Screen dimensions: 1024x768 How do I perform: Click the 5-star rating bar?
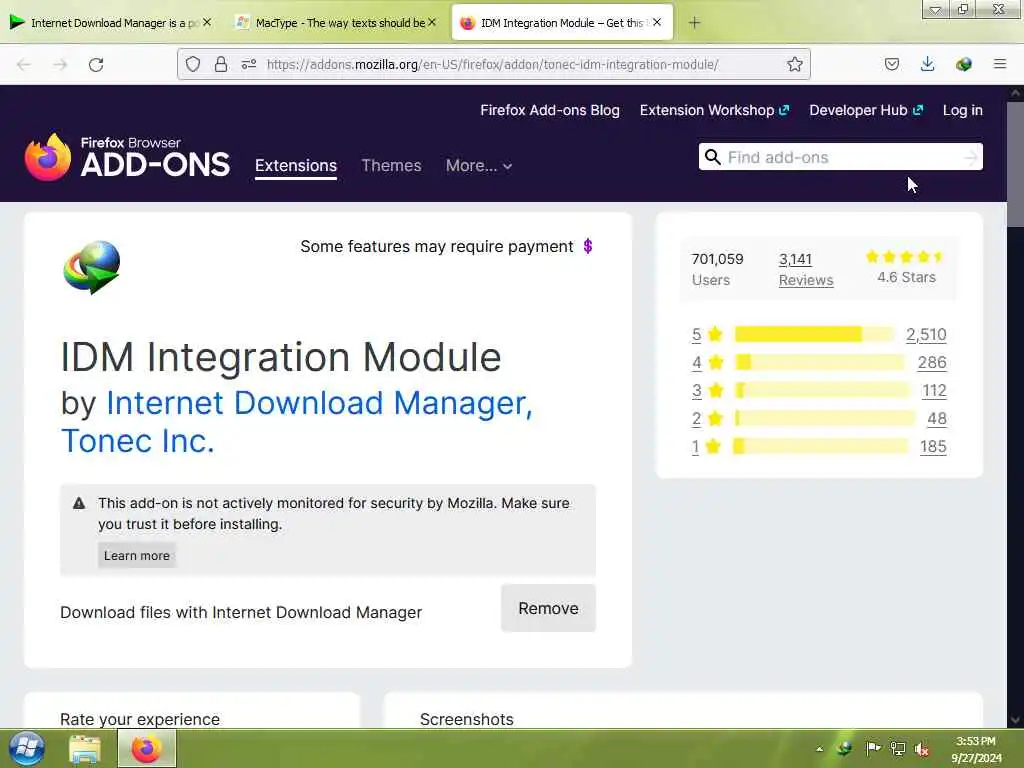pos(814,334)
